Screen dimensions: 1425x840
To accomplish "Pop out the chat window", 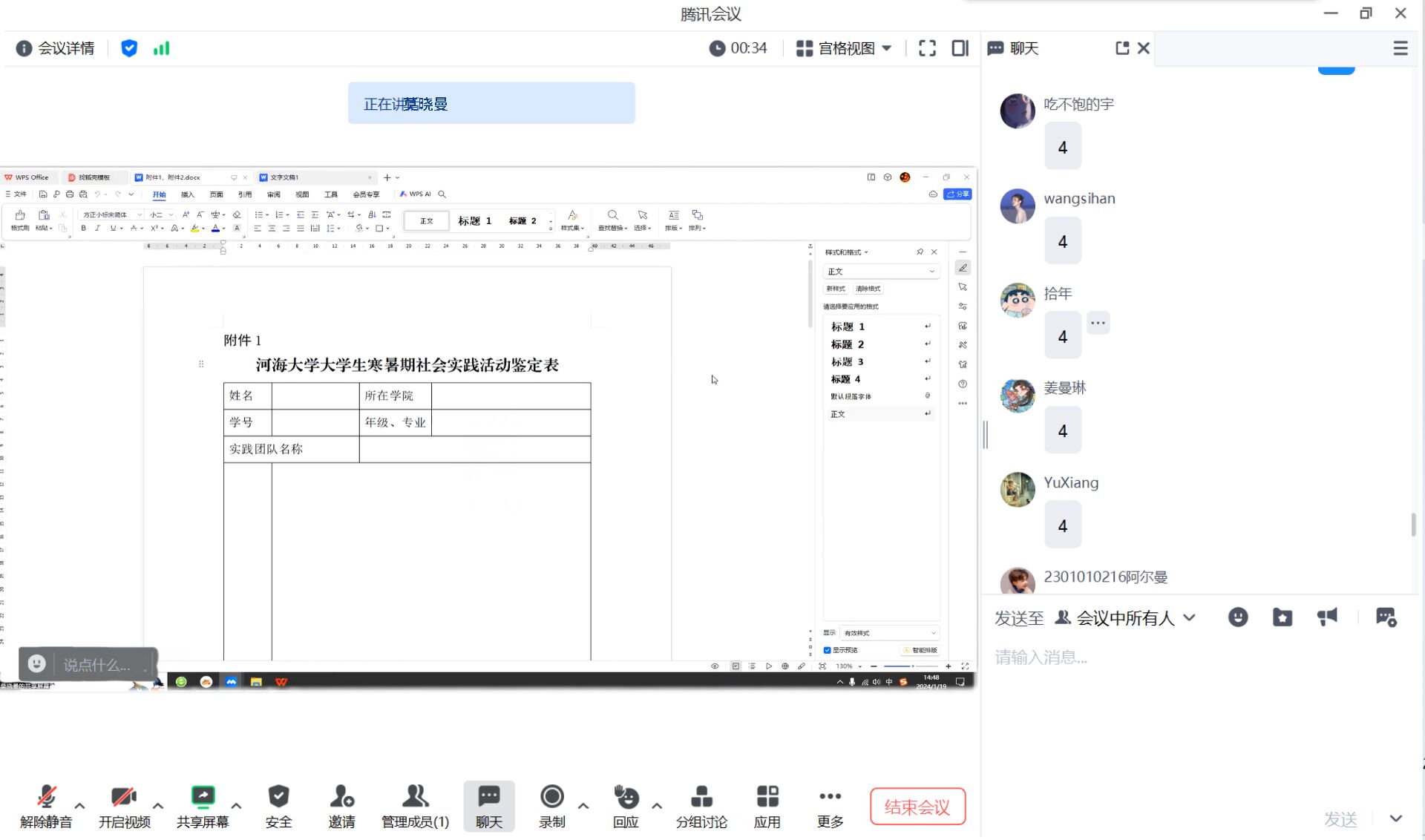I will point(1121,48).
